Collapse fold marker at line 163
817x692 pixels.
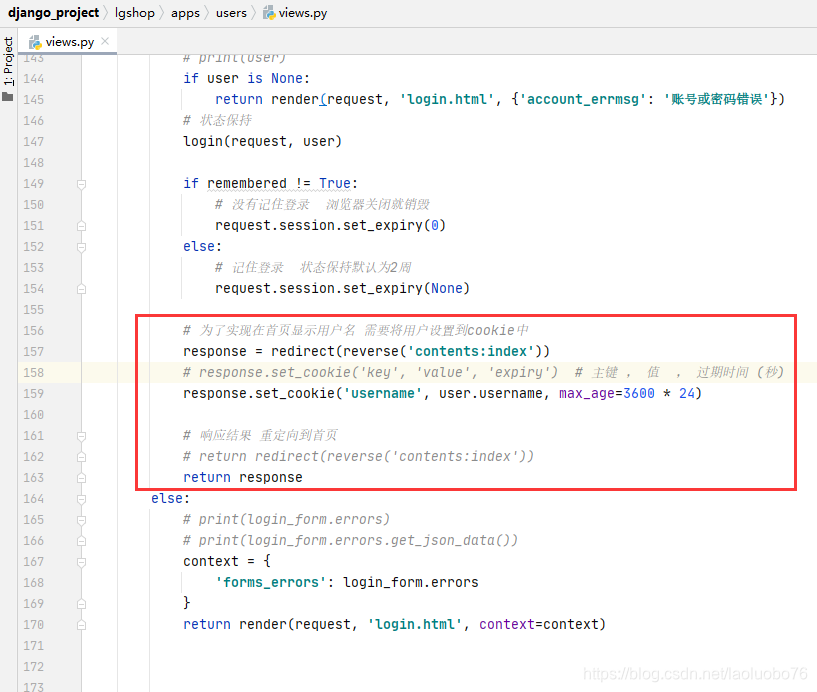pyautogui.click(x=81, y=478)
